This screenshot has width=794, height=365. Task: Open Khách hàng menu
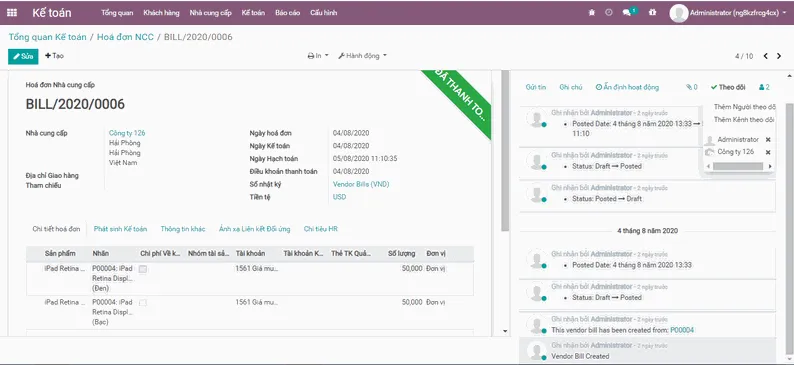[x=161, y=13]
